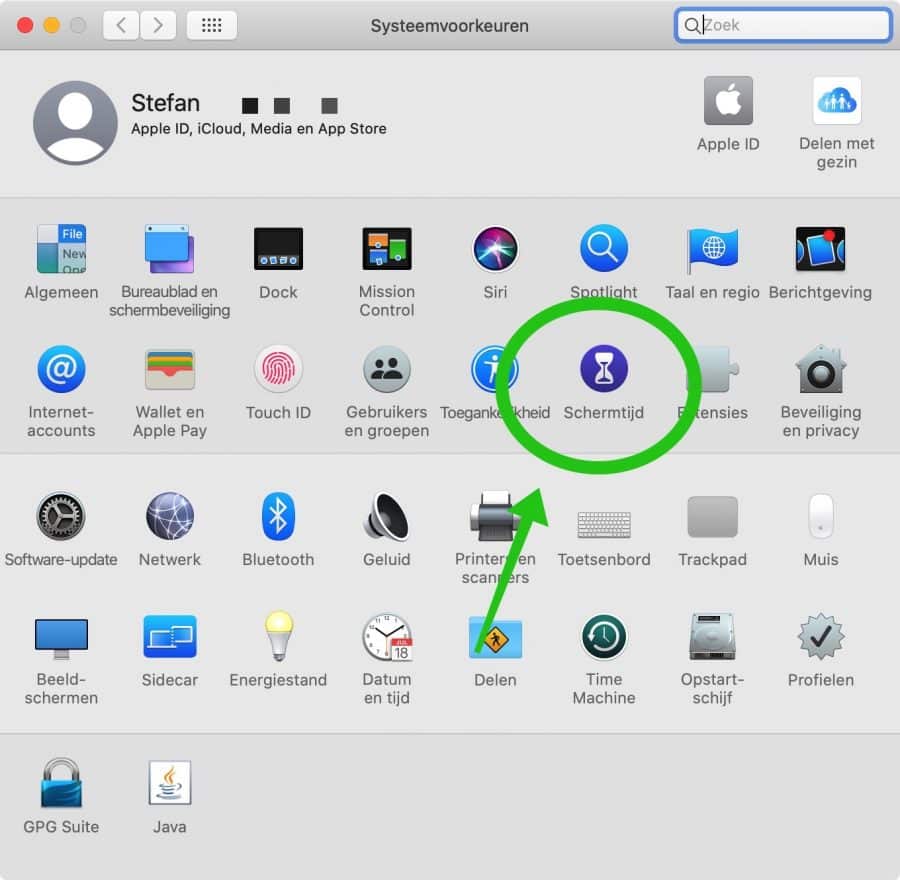Open GPG Suite preferences
Image resolution: width=900 pixels, height=880 pixels.
[x=61, y=783]
